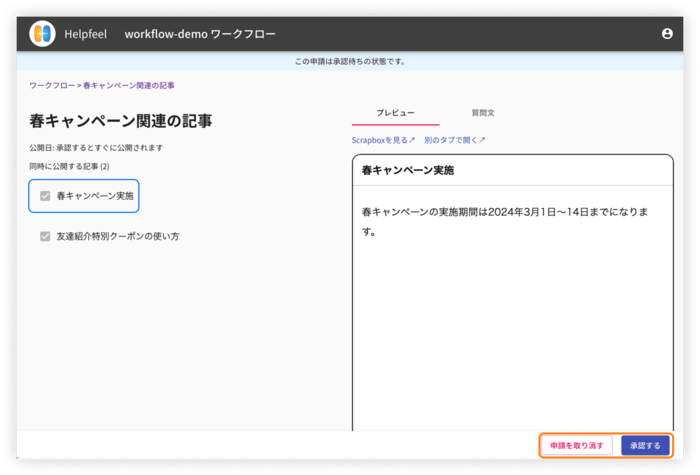
Task: Click the Helpfeel logo icon
Action: pos(42,33)
